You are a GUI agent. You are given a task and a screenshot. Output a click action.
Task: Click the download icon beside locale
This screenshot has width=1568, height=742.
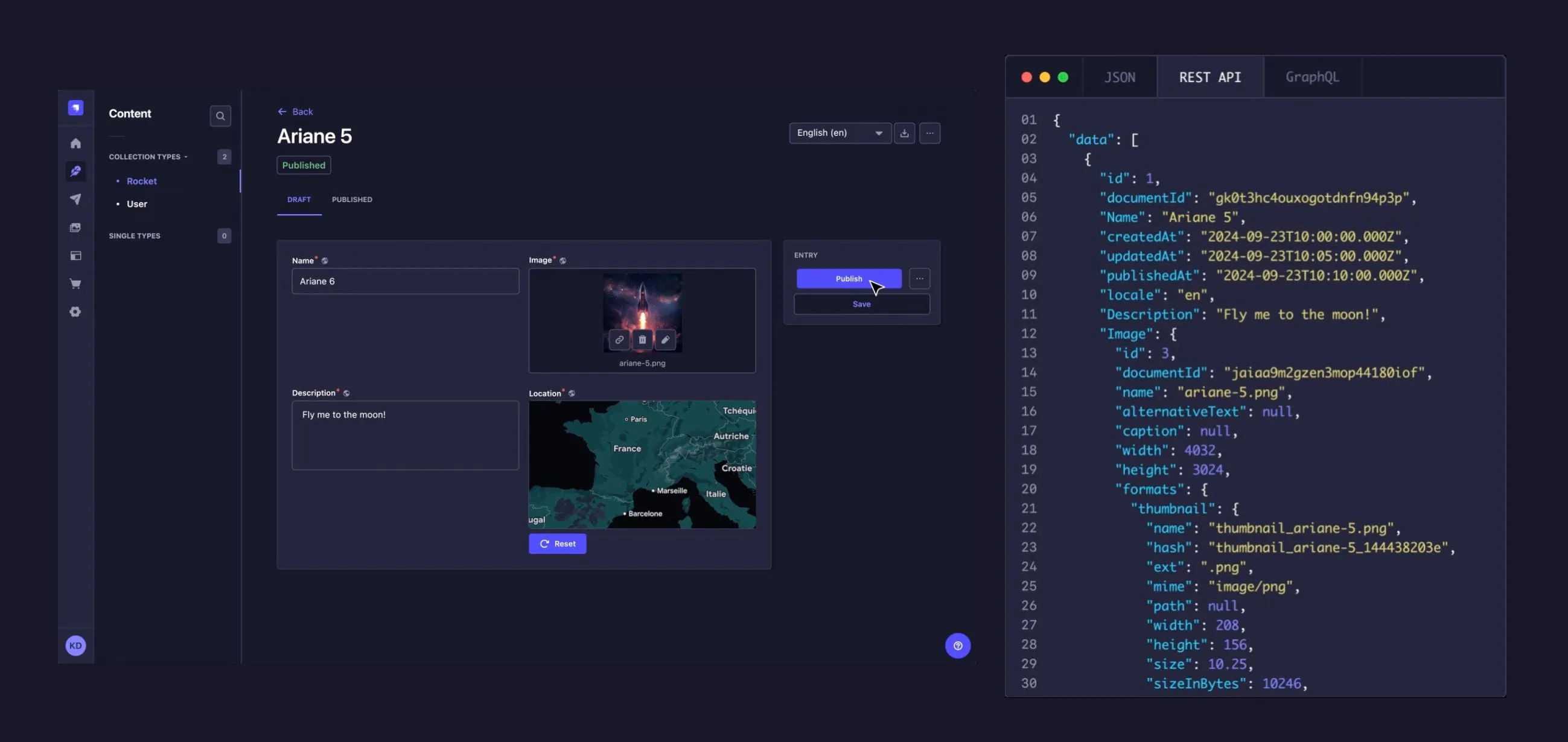click(x=905, y=133)
